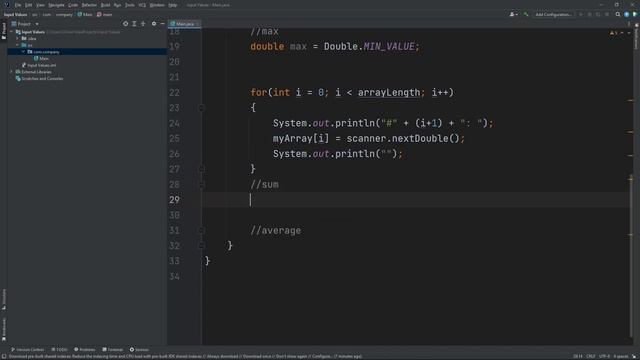Toggle the Project side tool window
The width and height of the screenshot is (640, 360).
[4, 31]
